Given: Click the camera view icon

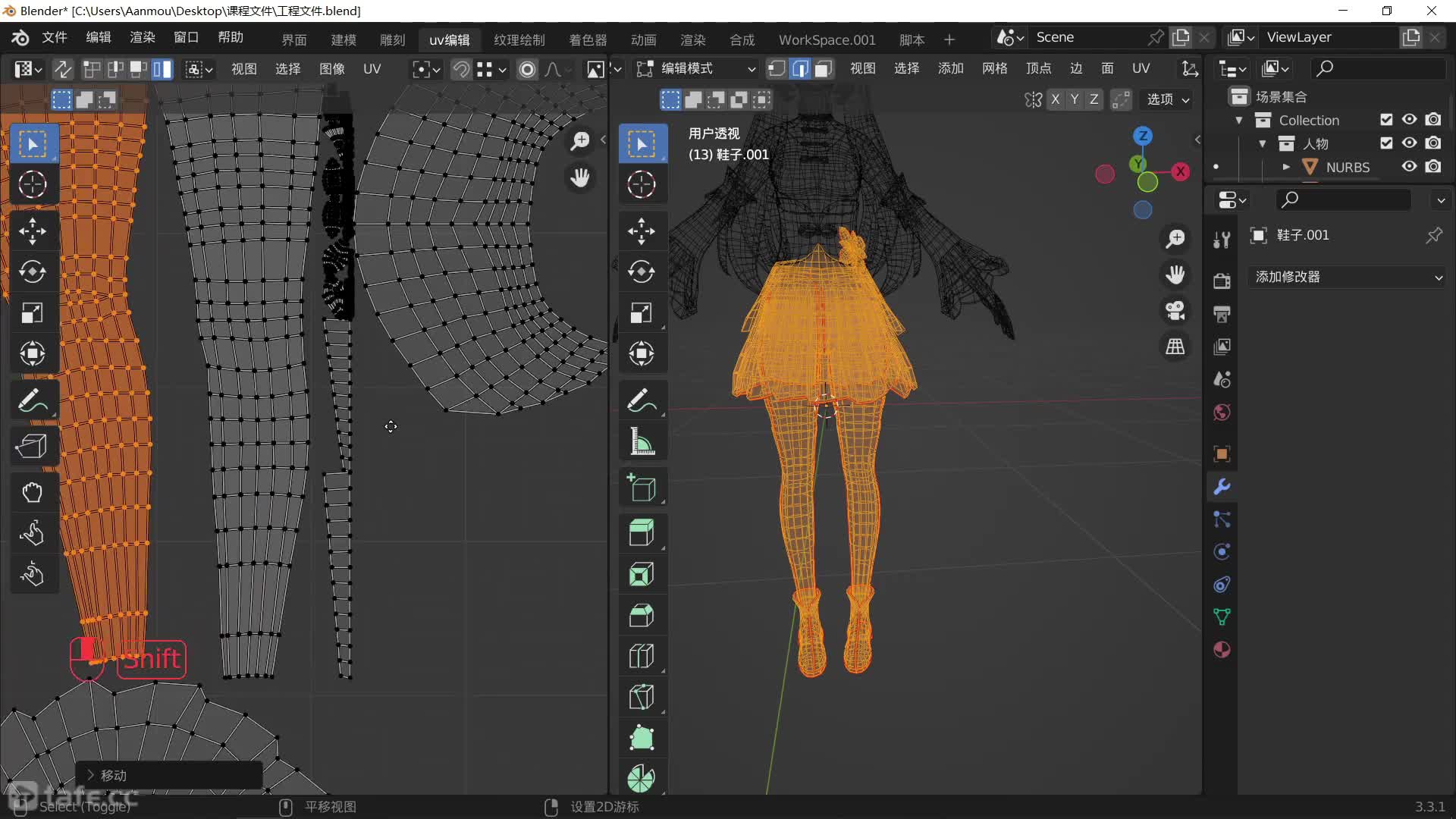Looking at the screenshot, I should click(x=1175, y=311).
